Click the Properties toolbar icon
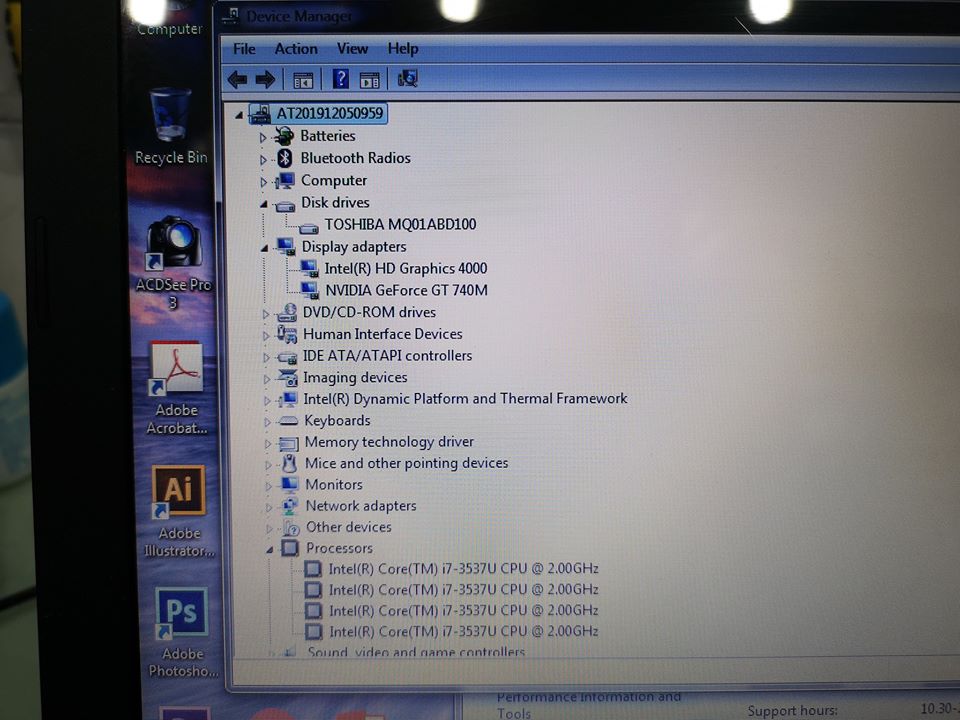The width and height of the screenshot is (960, 720). pos(370,79)
